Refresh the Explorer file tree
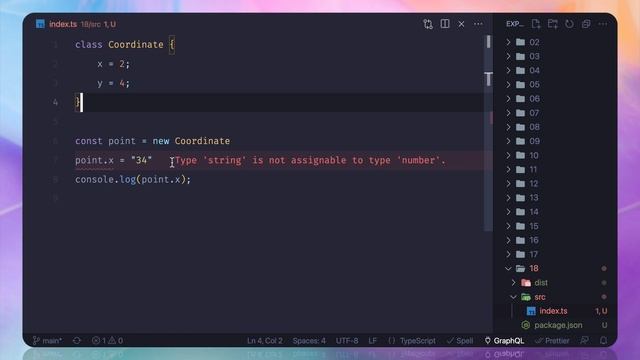Screen dimensions: 640x360 (569, 24)
